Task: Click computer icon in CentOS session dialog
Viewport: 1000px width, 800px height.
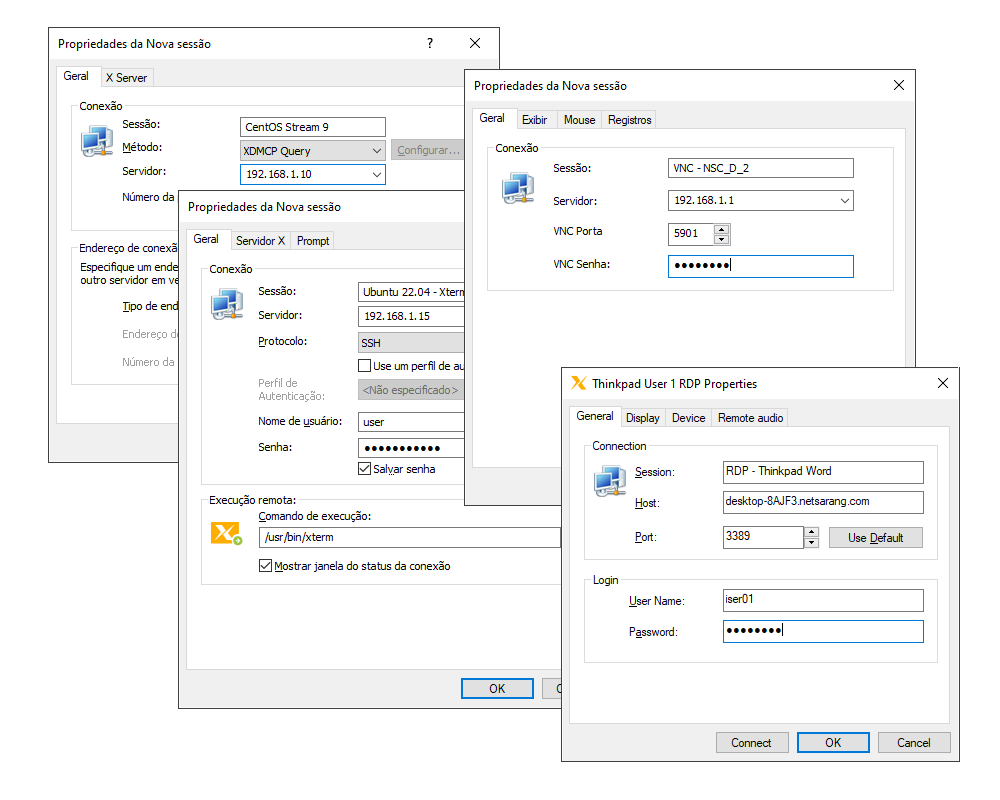Action: 97,141
